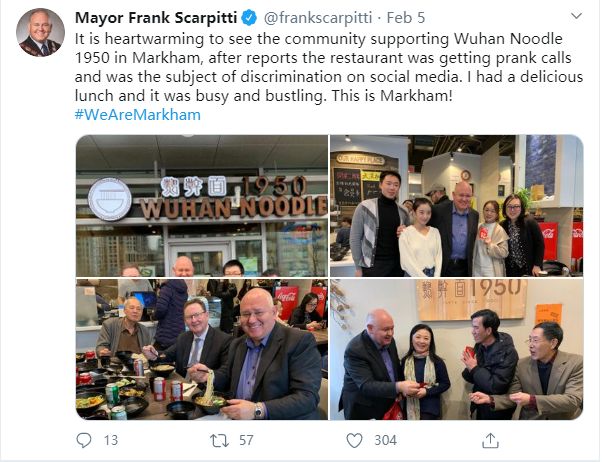View the red envelope exchange photo

click(x=456, y=349)
